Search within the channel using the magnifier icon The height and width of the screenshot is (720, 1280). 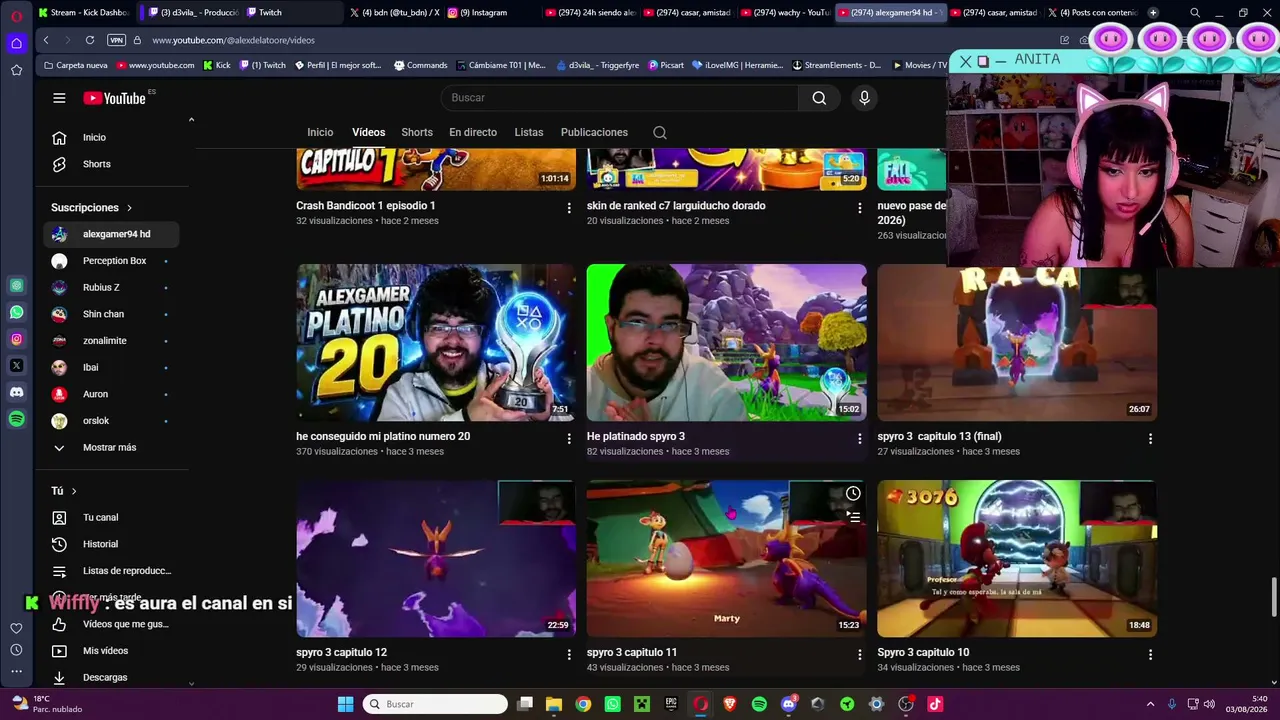pyautogui.click(x=660, y=132)
